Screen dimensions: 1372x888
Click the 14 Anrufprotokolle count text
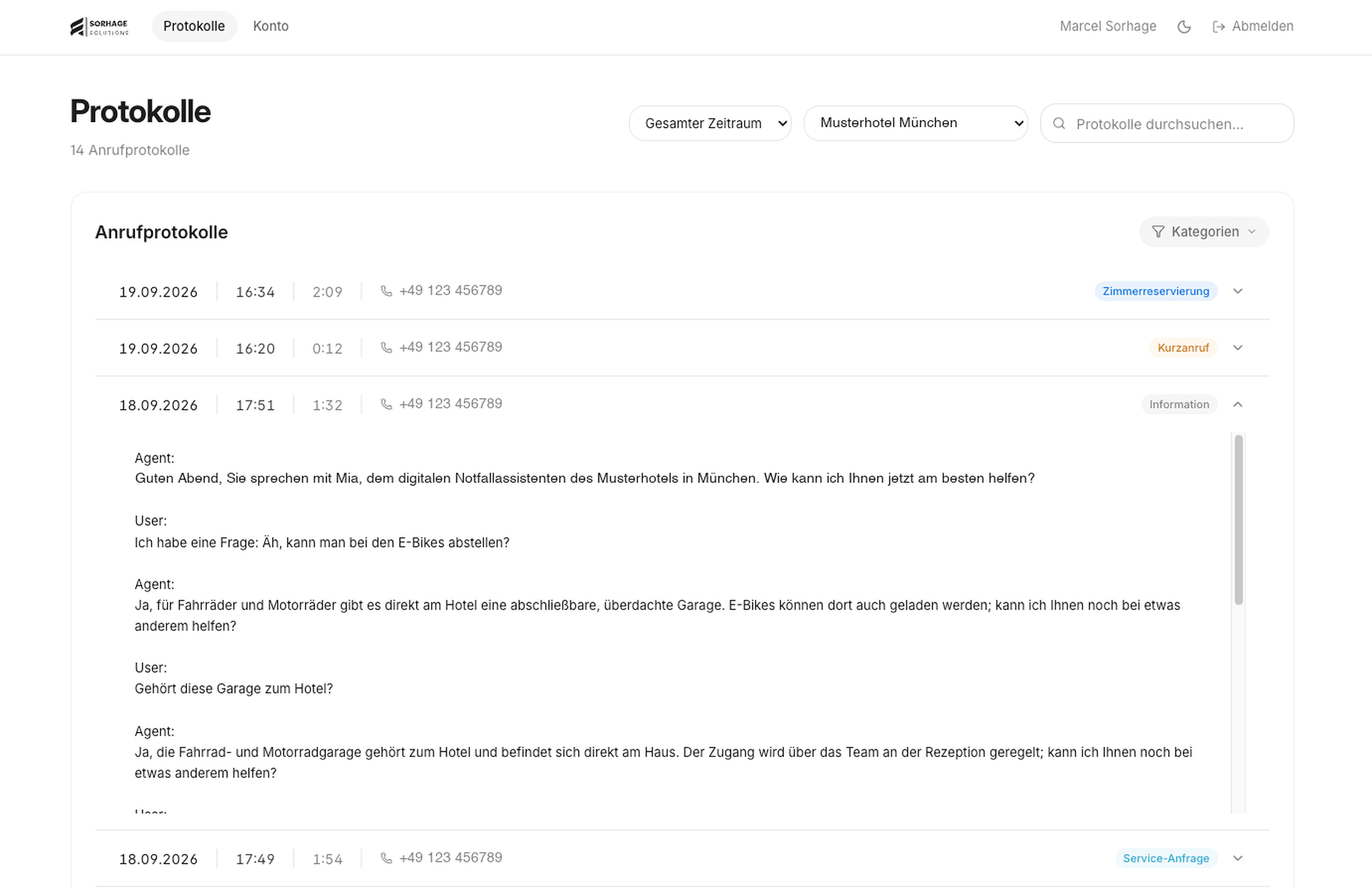[x=130, y=151]
